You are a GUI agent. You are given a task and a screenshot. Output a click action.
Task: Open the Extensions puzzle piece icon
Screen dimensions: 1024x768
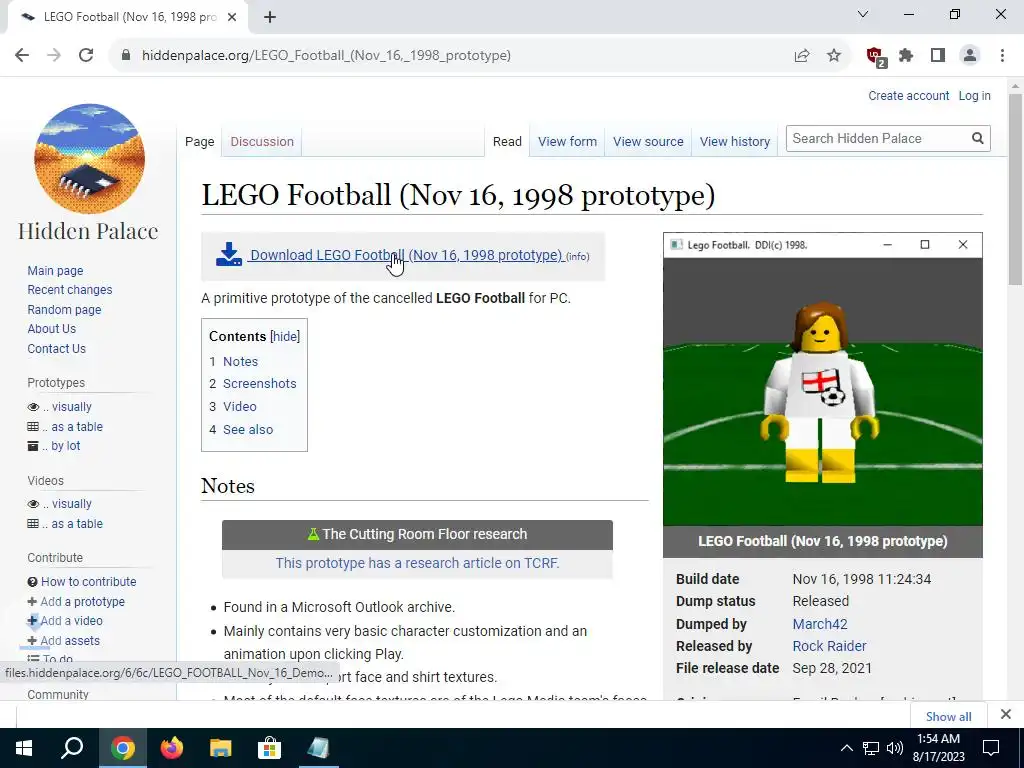[906, 56]
